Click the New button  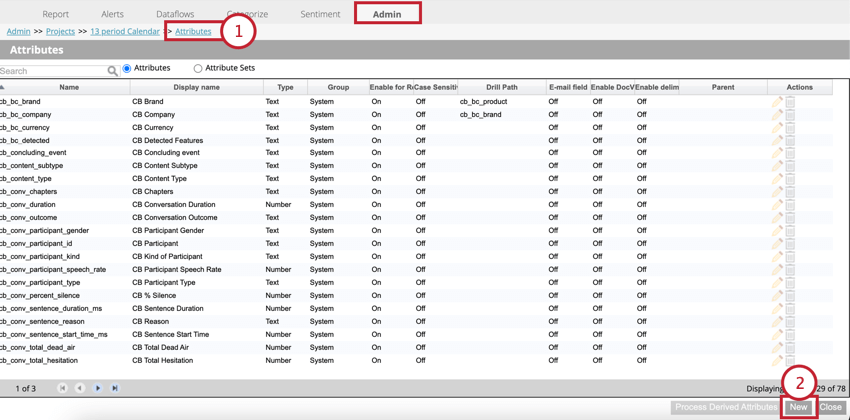tap(798, 407)
